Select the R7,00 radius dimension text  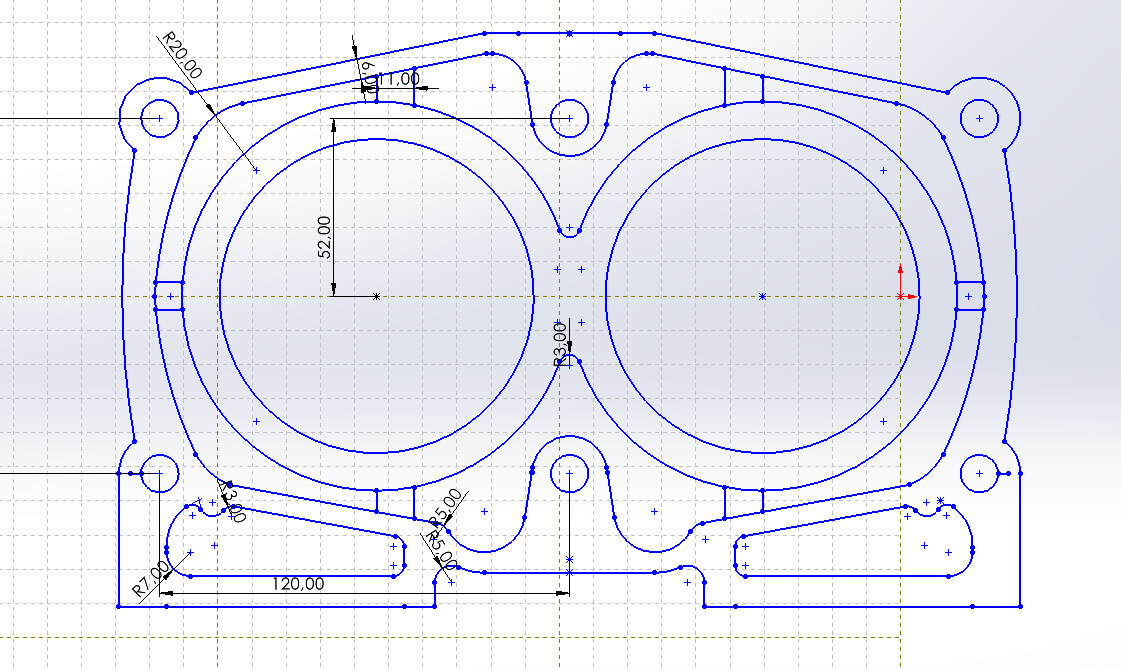point(152,579)
